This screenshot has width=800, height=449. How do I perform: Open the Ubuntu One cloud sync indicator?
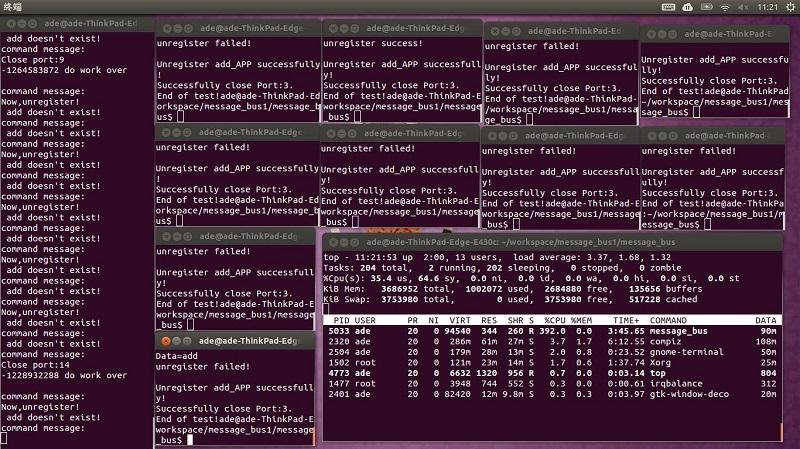[x=687, y=7]
